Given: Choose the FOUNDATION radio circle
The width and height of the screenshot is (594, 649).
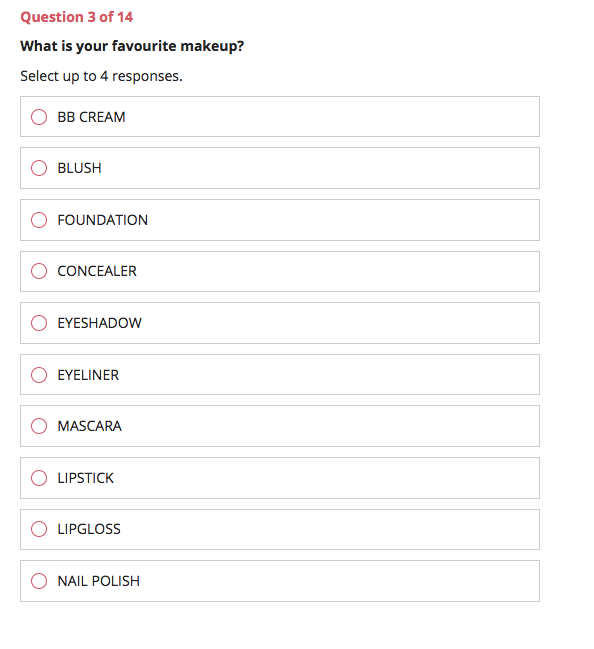Looking at the screenshot, I should 39,220.
